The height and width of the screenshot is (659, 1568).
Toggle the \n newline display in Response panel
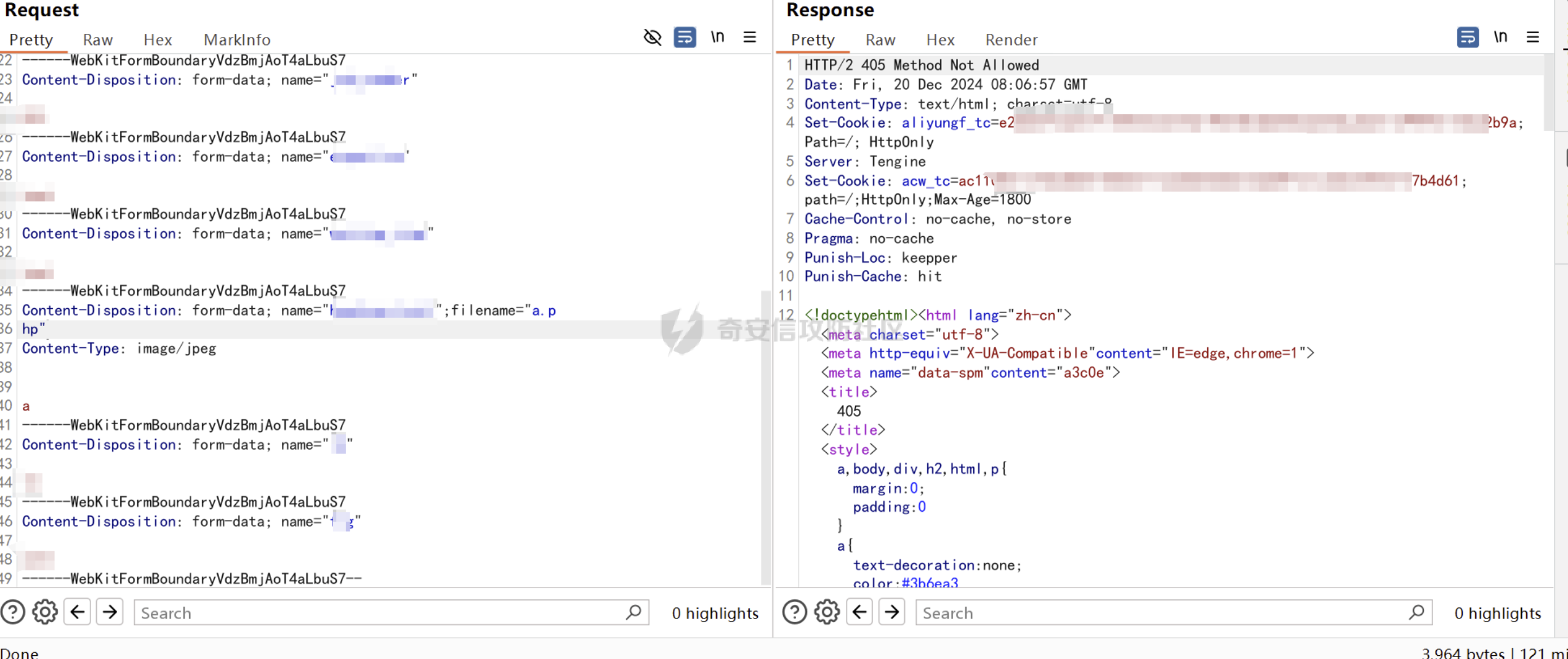[x=1500, y=38]
